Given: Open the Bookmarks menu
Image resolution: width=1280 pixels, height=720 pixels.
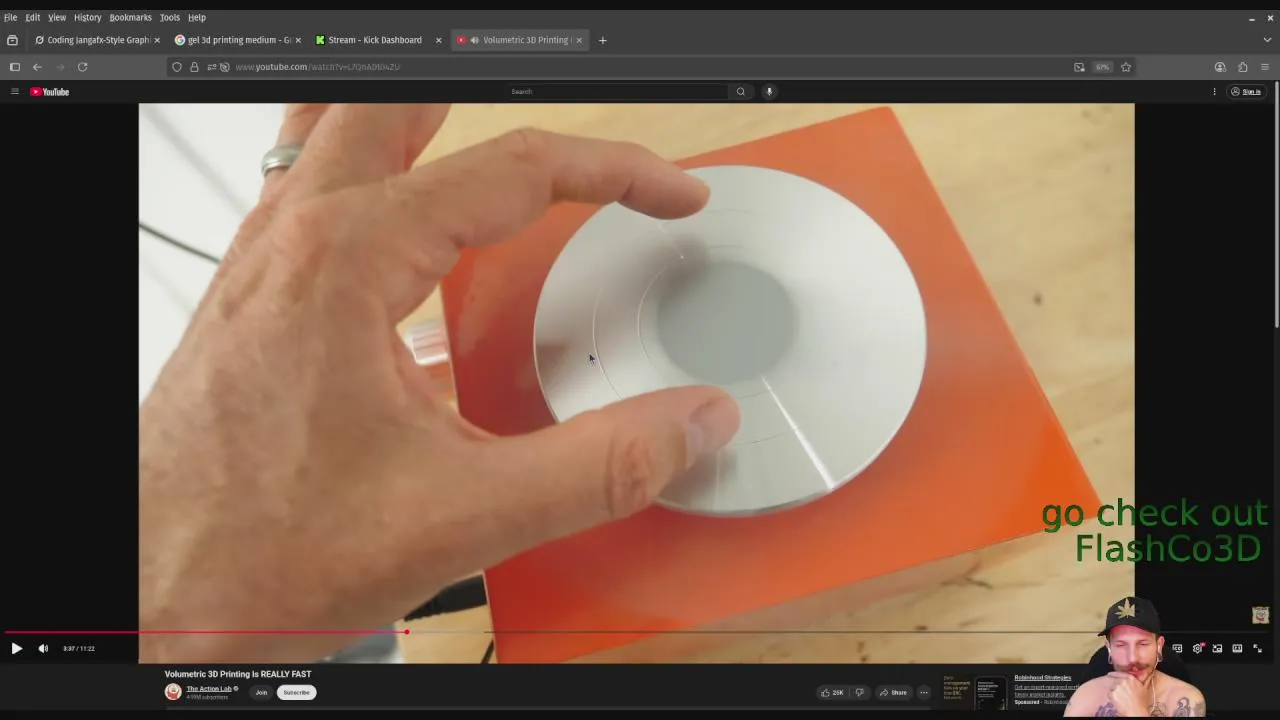Looking at the screenshot, I should [130, 17].
